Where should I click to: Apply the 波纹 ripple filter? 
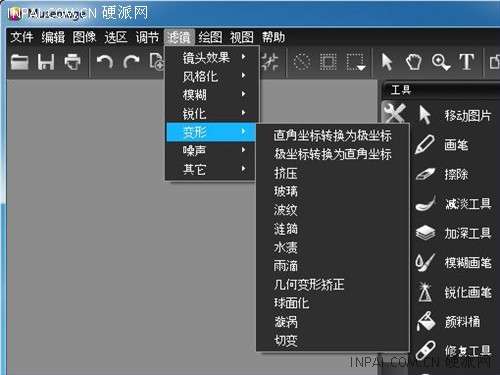pos(333,210)
